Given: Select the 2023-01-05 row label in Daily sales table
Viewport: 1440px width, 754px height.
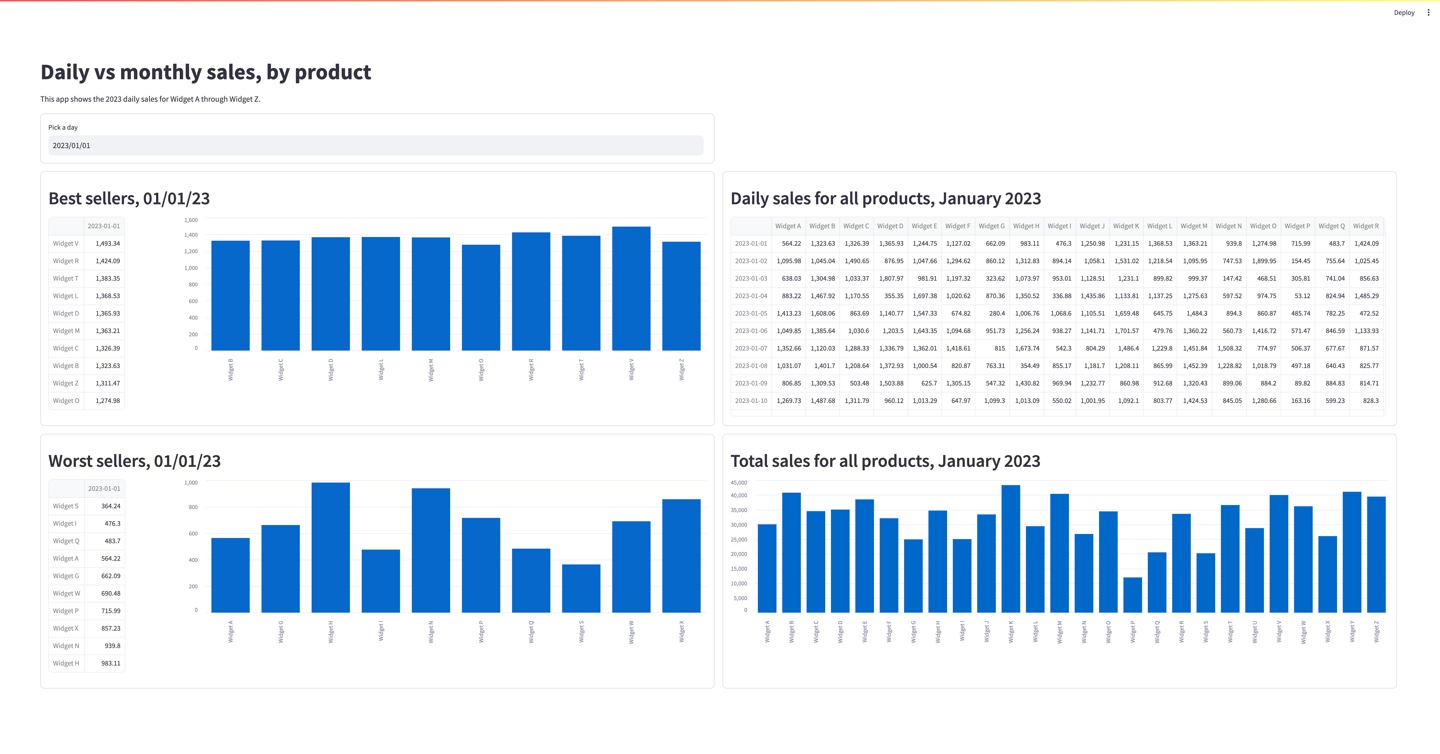Looking at the screenshot, I should coord(750,313).
